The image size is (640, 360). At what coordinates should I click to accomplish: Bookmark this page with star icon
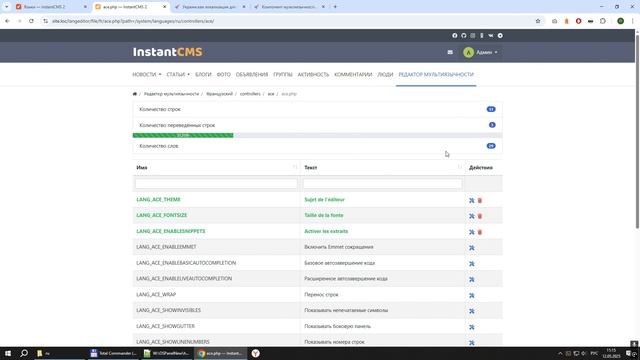538,21
